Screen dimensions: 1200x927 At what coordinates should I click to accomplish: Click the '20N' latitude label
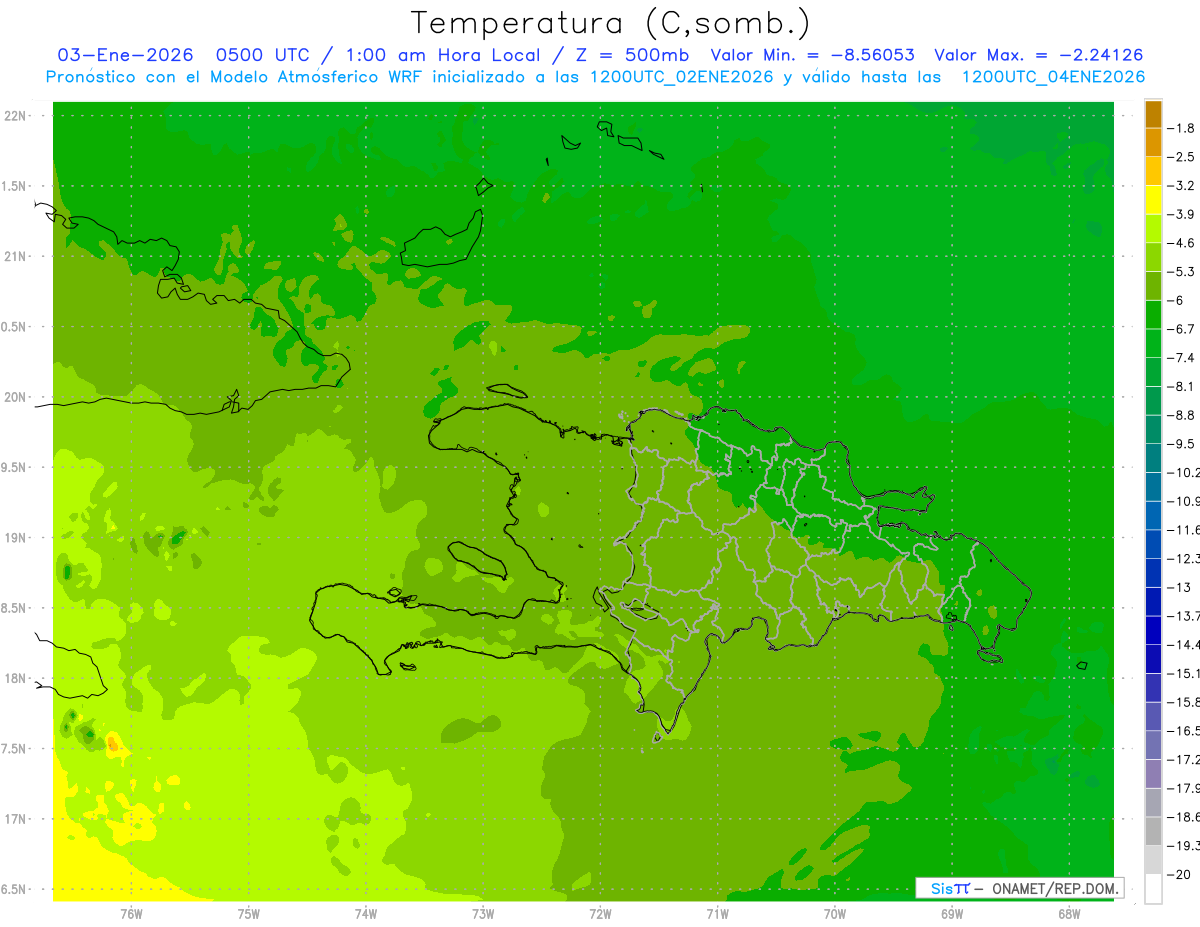point(14,397)
